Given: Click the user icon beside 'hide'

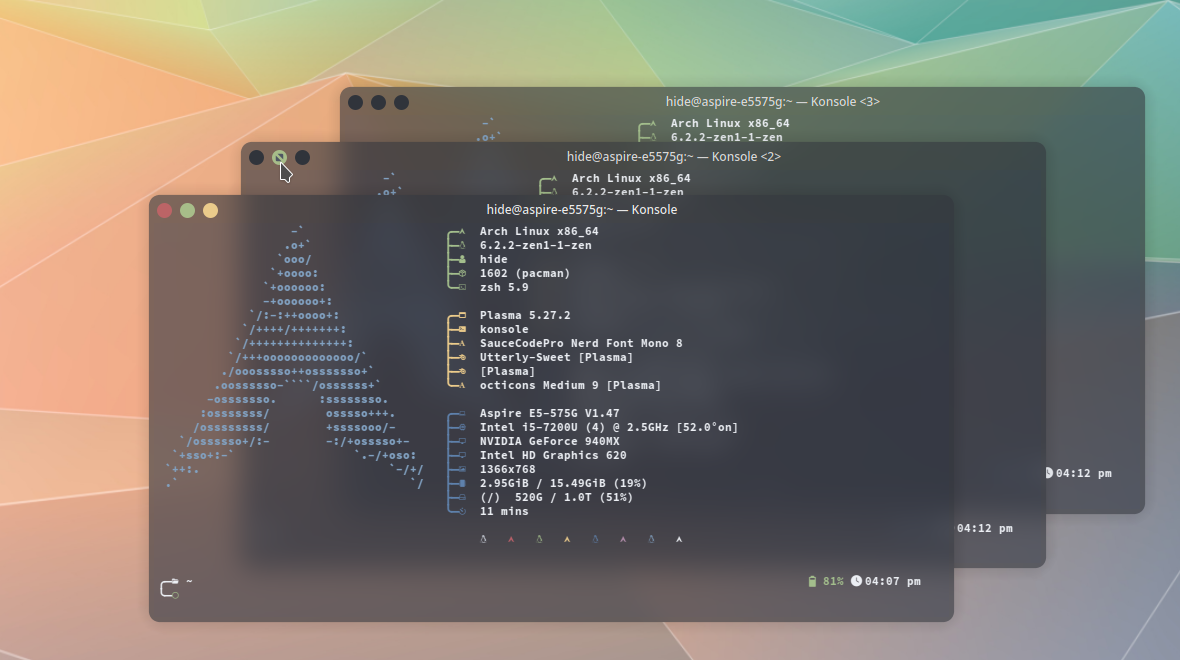Looking at the screenshot, I should tap(462, 260).
